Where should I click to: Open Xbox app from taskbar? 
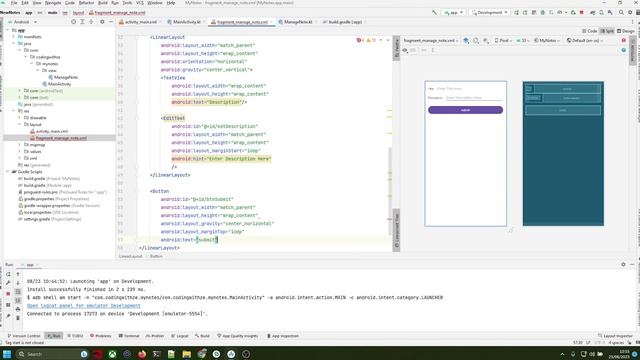point(112,354)
